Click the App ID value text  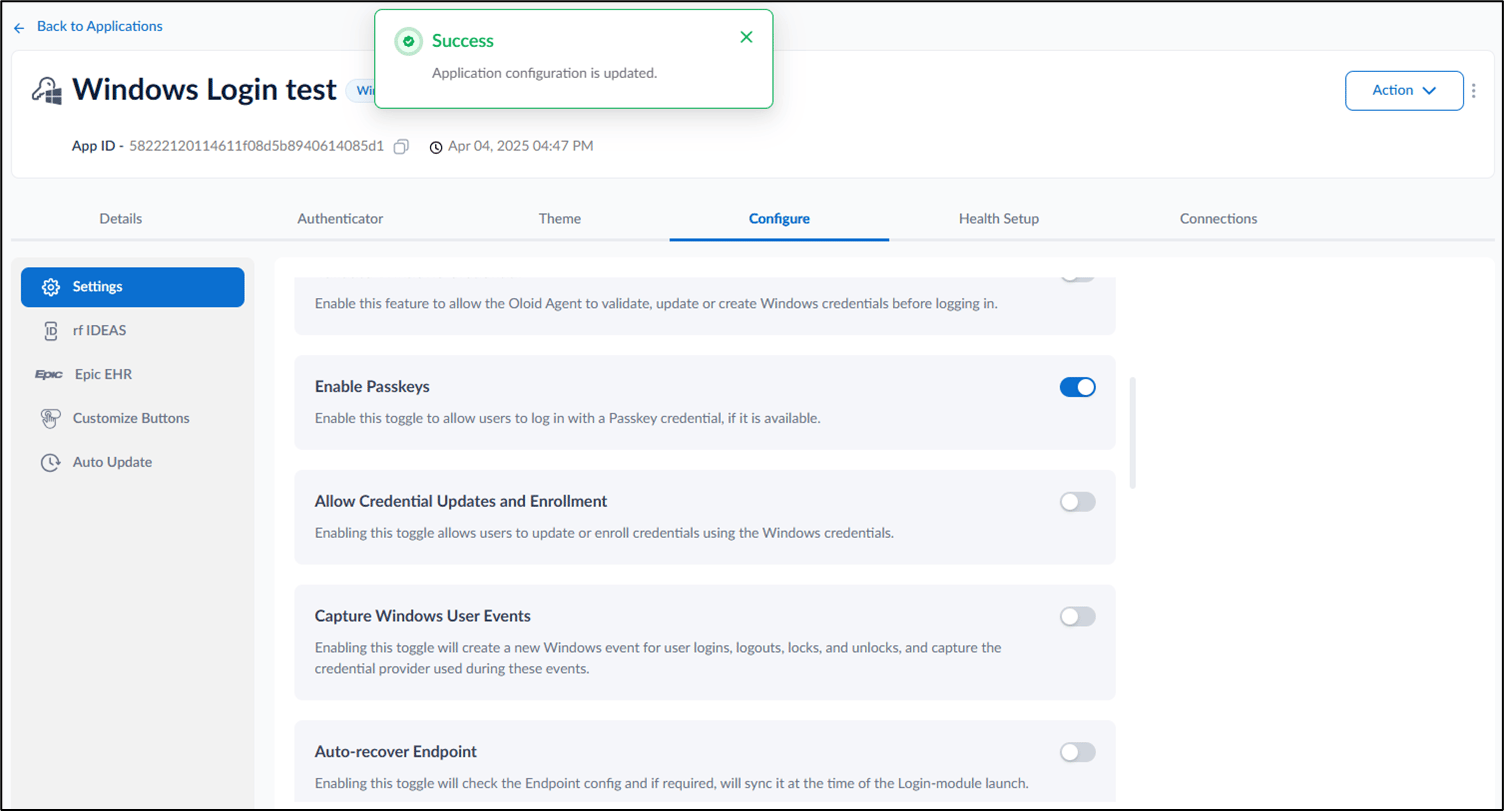coord(257,146)
